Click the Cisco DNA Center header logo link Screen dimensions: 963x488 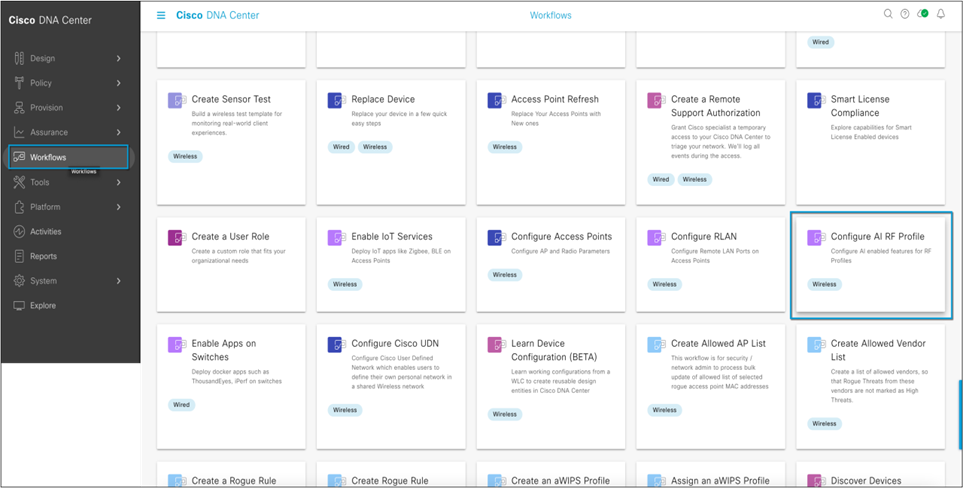click(217, 15)
